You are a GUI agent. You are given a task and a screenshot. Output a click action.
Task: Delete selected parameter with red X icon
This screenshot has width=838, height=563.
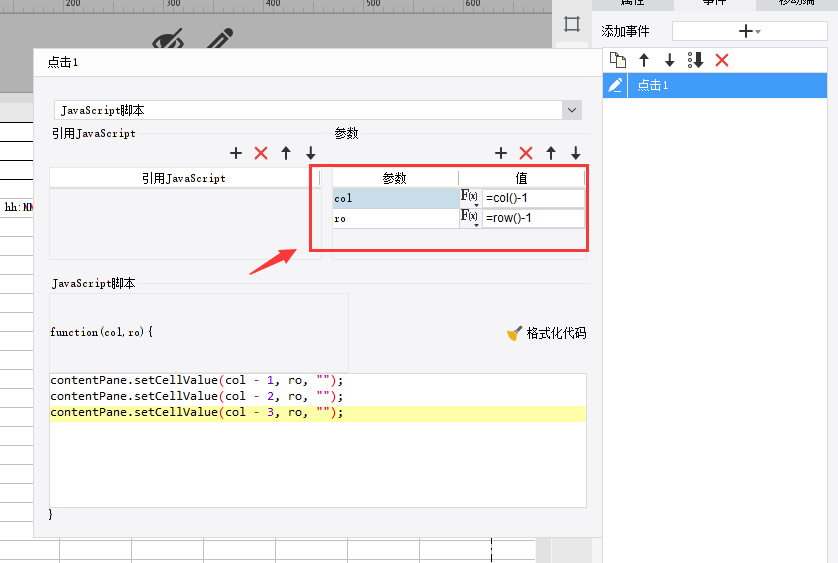526,153
